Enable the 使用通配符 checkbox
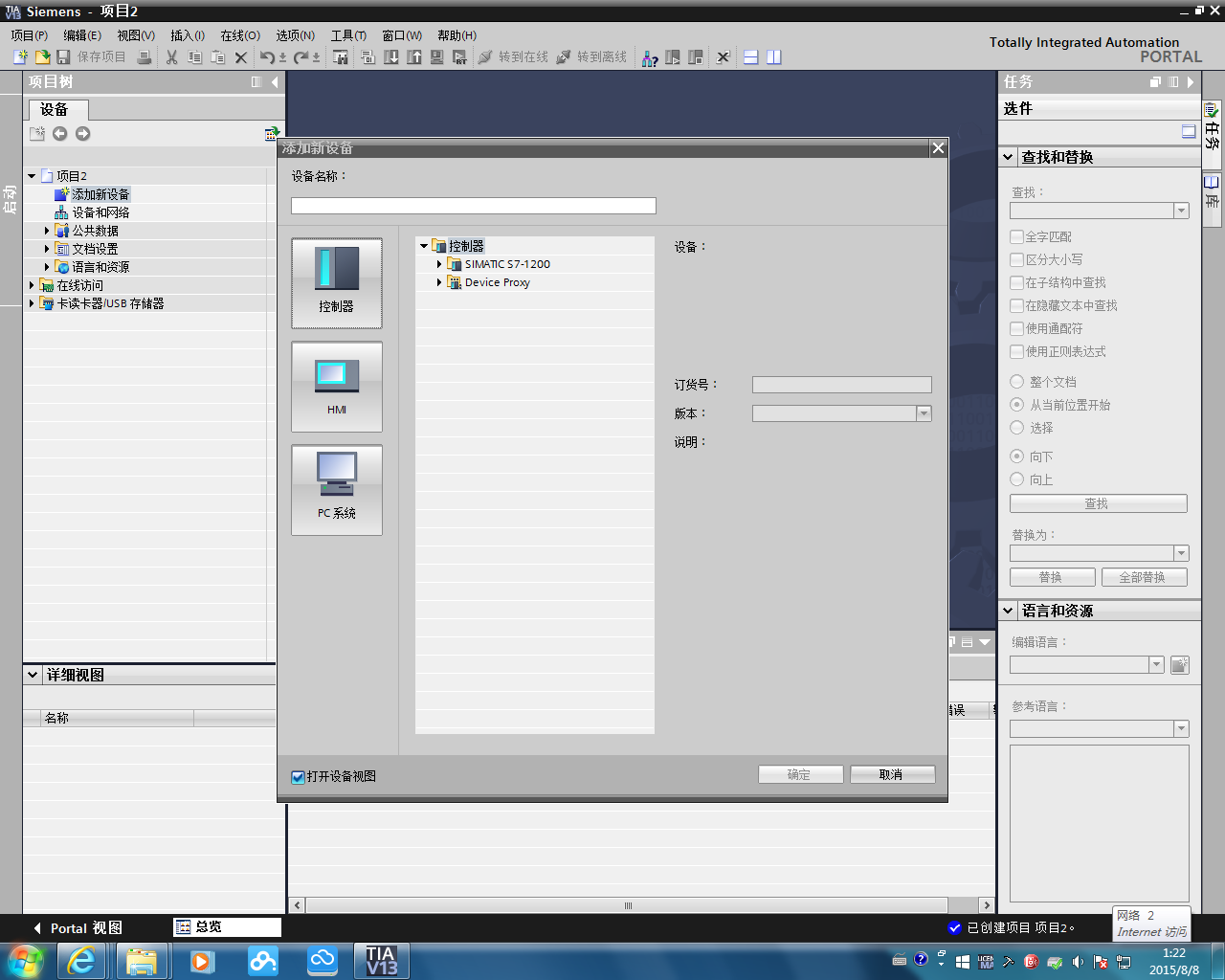 click(1017, 328)
